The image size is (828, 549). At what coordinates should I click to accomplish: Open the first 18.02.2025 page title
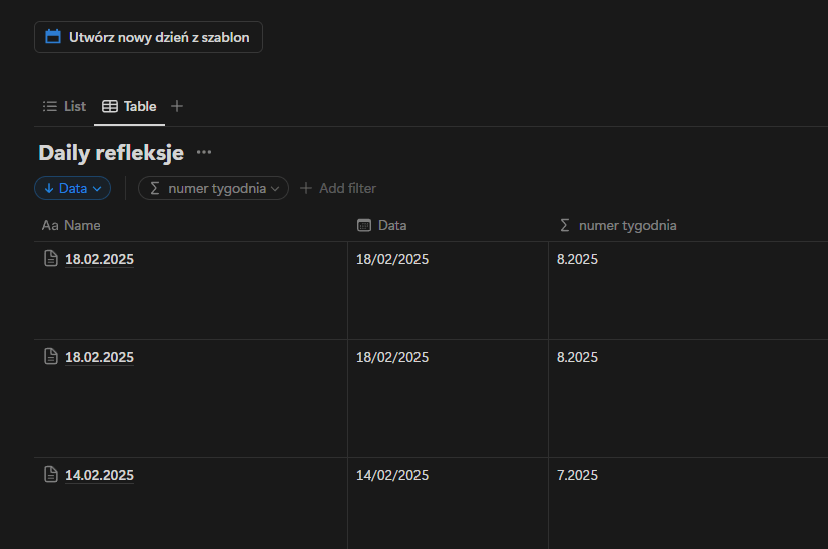pos(99,260)
